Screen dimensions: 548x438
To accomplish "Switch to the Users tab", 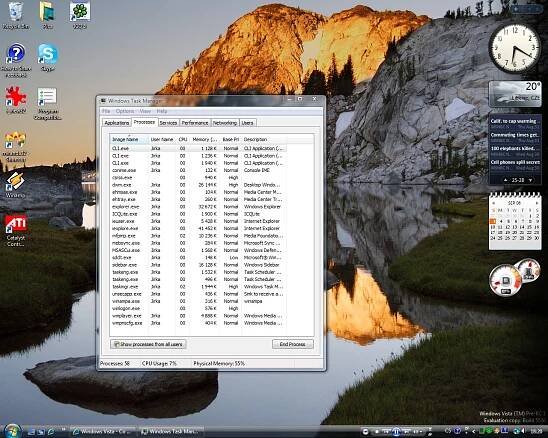I will coord(247,123).
